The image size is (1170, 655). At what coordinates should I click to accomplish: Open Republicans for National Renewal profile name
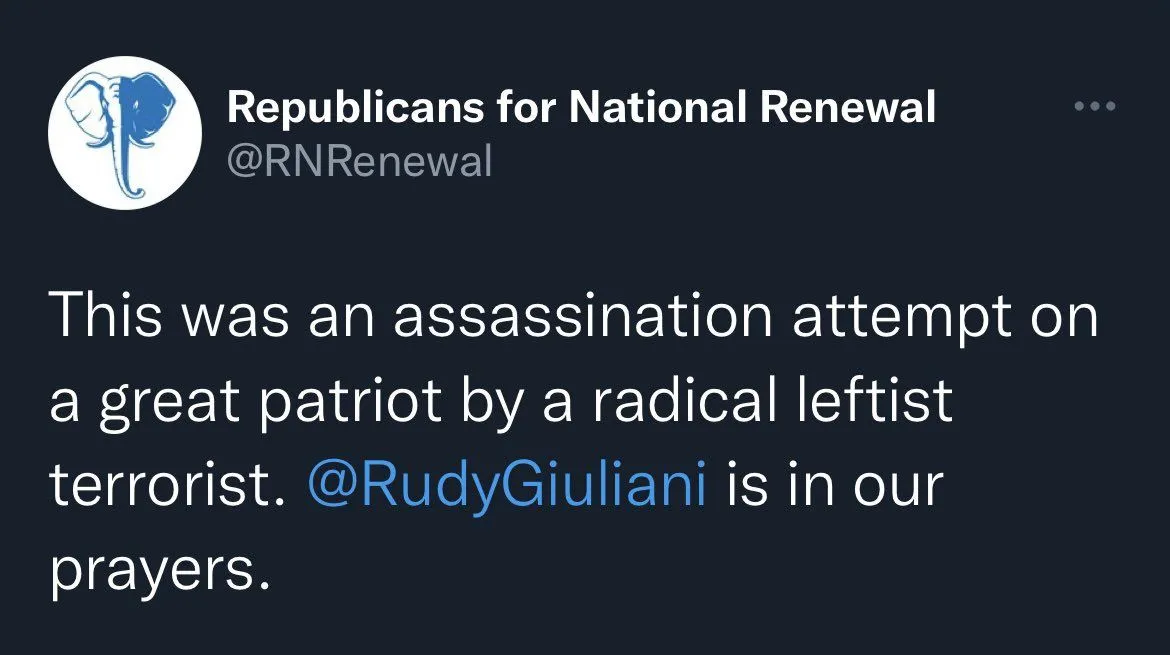[581, 107]
